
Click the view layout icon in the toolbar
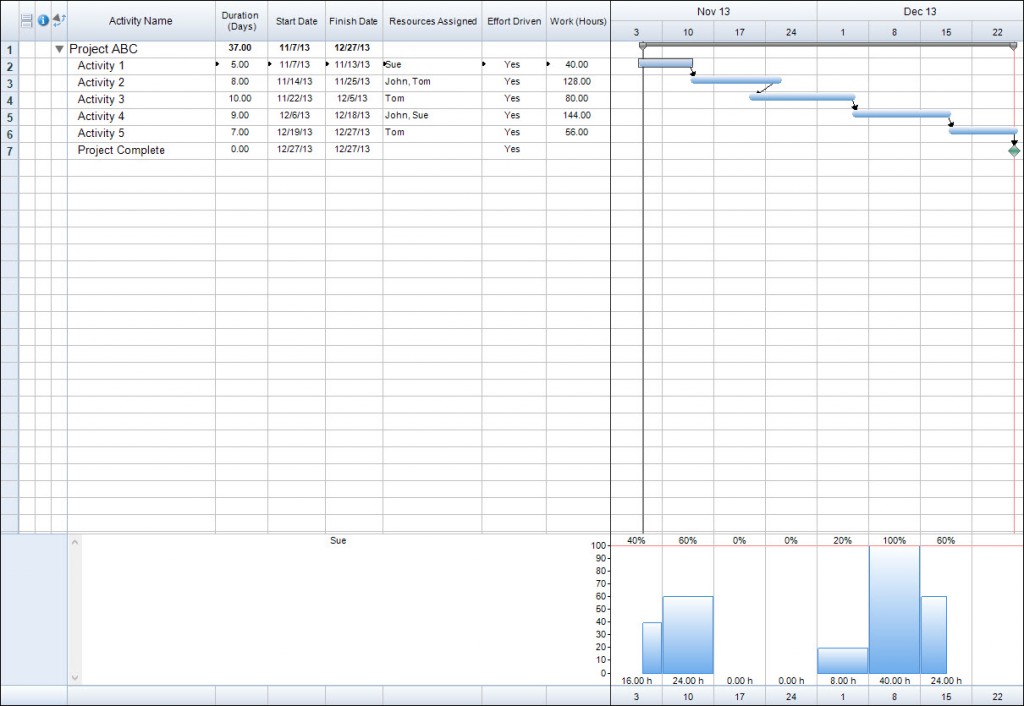tap(26, 19)
